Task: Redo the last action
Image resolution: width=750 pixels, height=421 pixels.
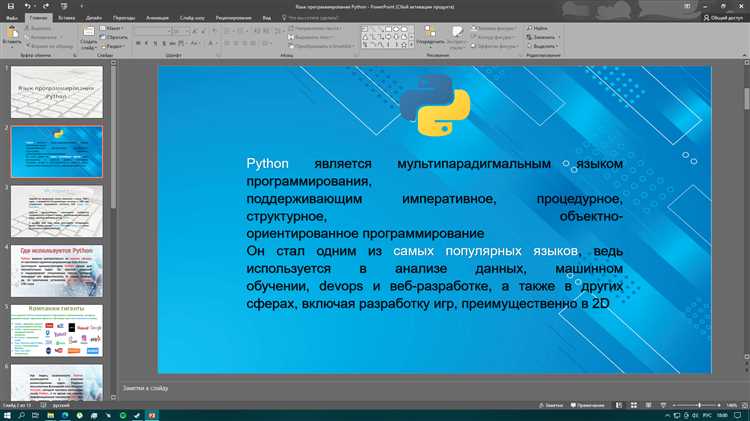Action: point(45,6)
